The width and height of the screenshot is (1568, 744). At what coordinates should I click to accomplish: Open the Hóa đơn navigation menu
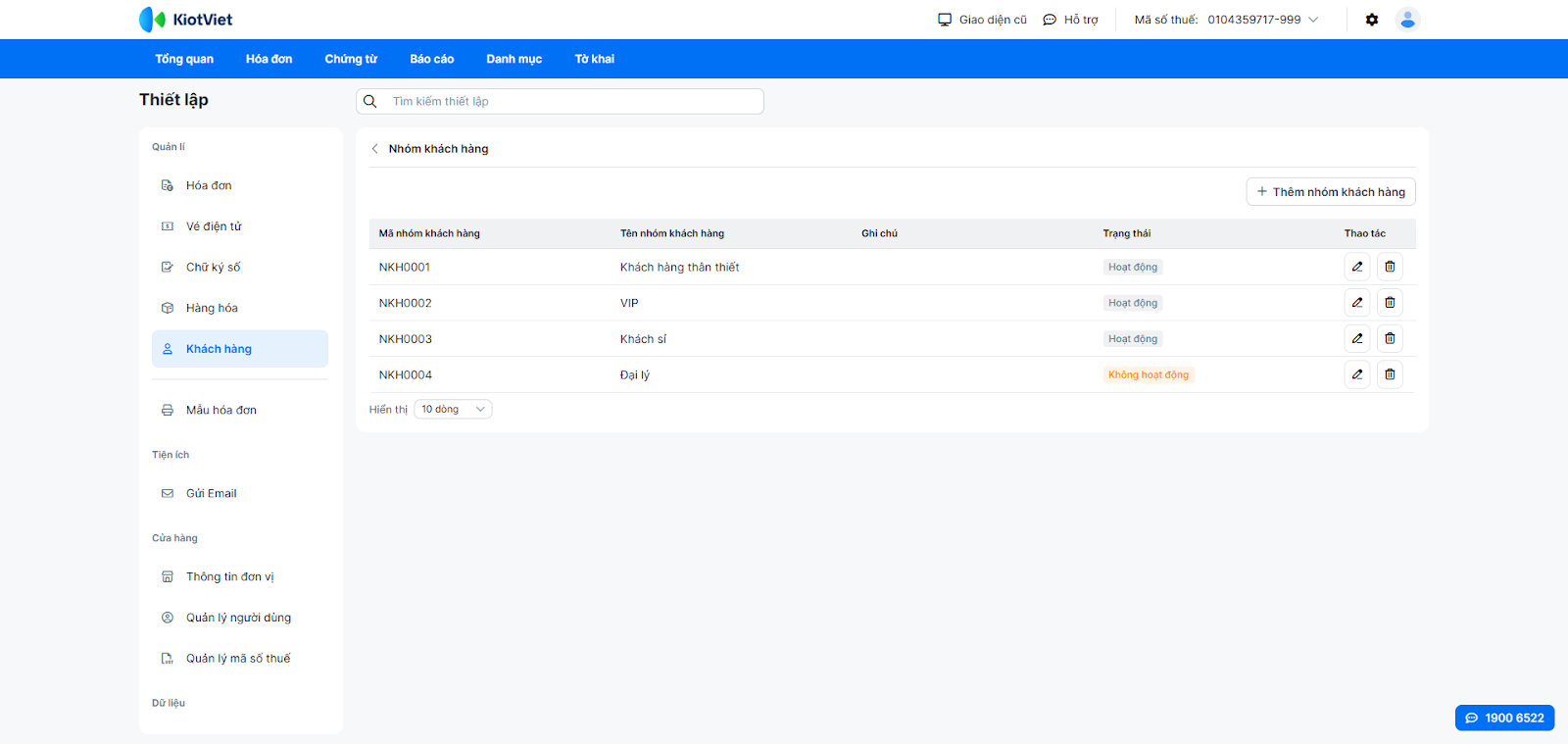[269, 59]
